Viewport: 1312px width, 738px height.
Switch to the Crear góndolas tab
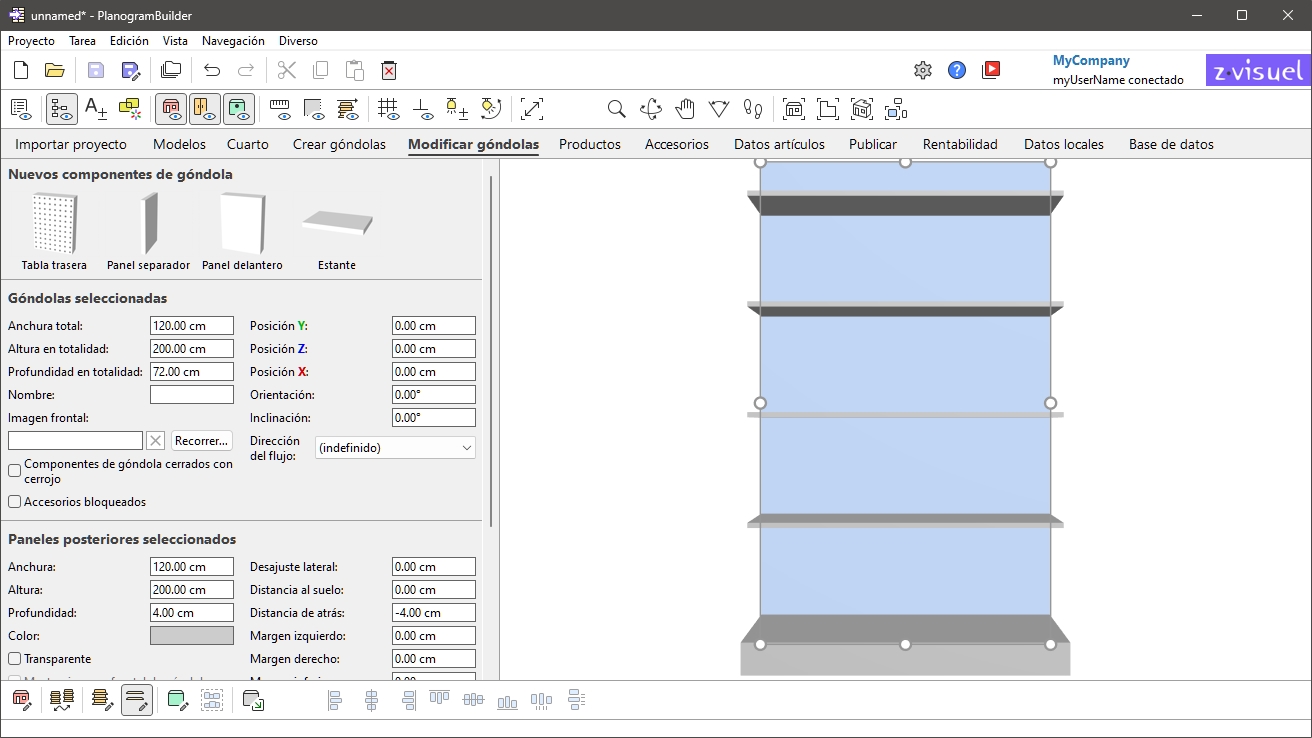[x=339, y=144]
